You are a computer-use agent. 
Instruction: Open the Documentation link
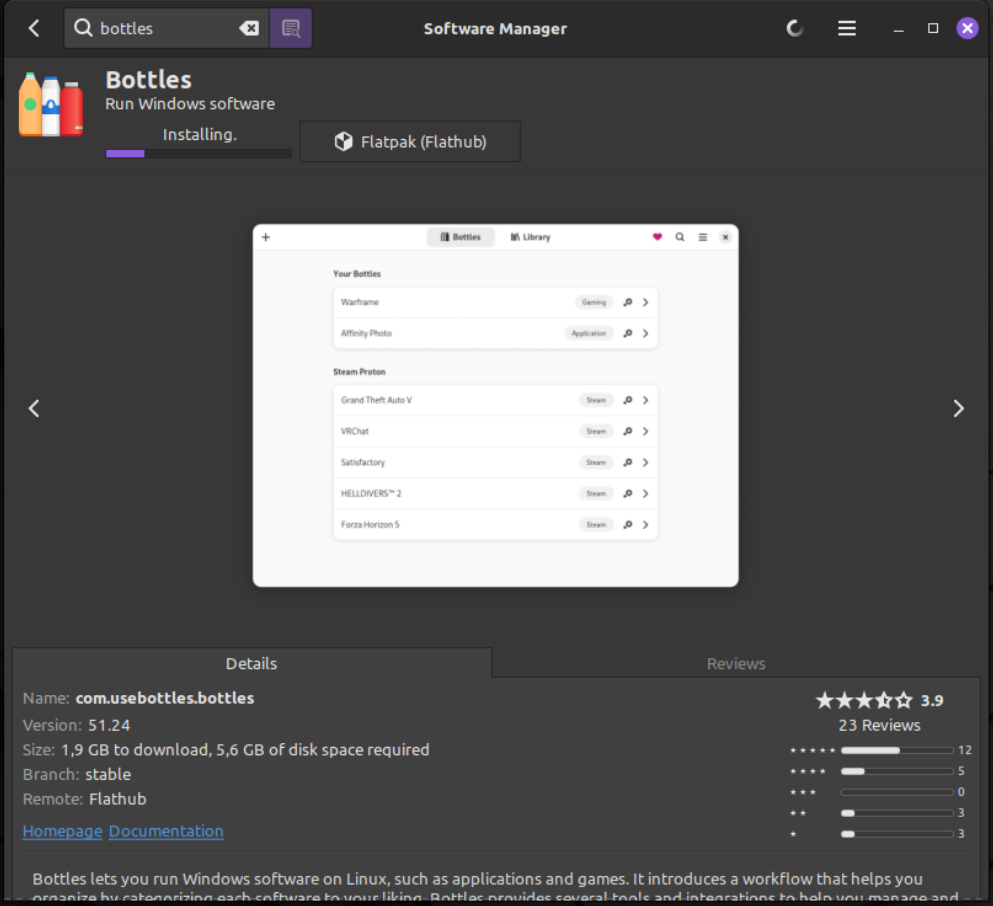(166, 831)
